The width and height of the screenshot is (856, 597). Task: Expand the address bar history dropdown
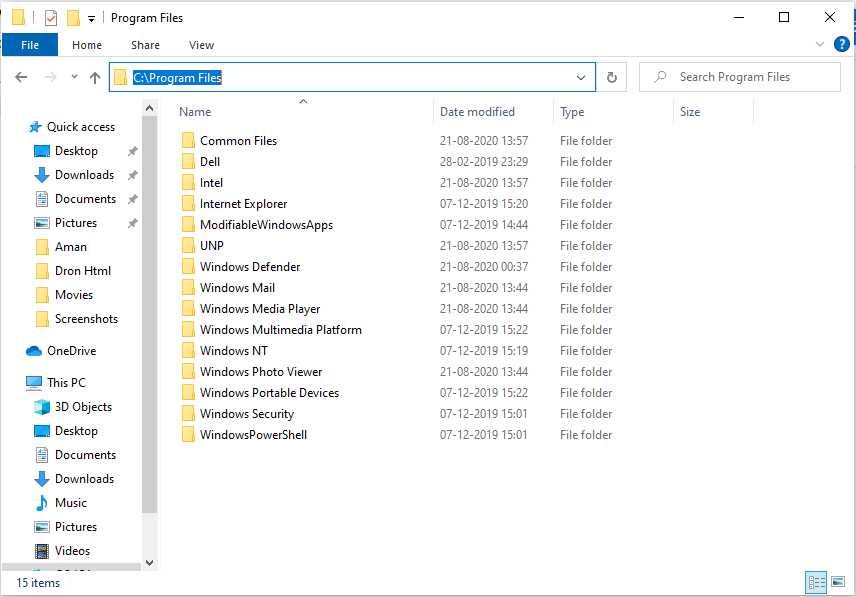click(581, 77)
